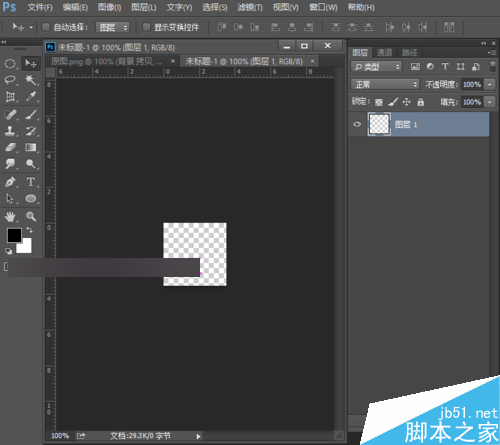500x445 pixels.
Task: Select the Lasso tool
Action: click(10, 80)
